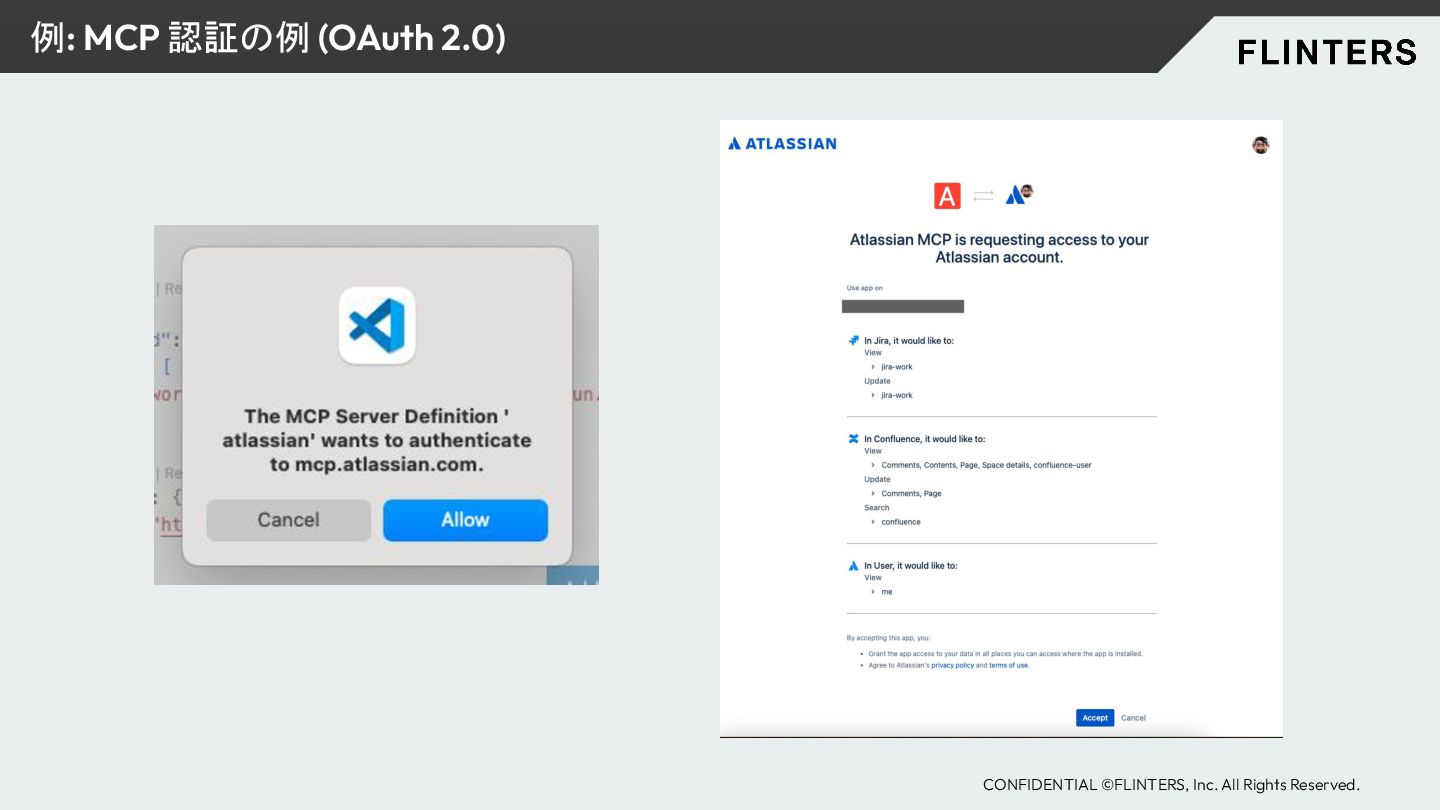Click the 'Use app on' label
This screenshot has height=810, width=1440.
(865, 288)
